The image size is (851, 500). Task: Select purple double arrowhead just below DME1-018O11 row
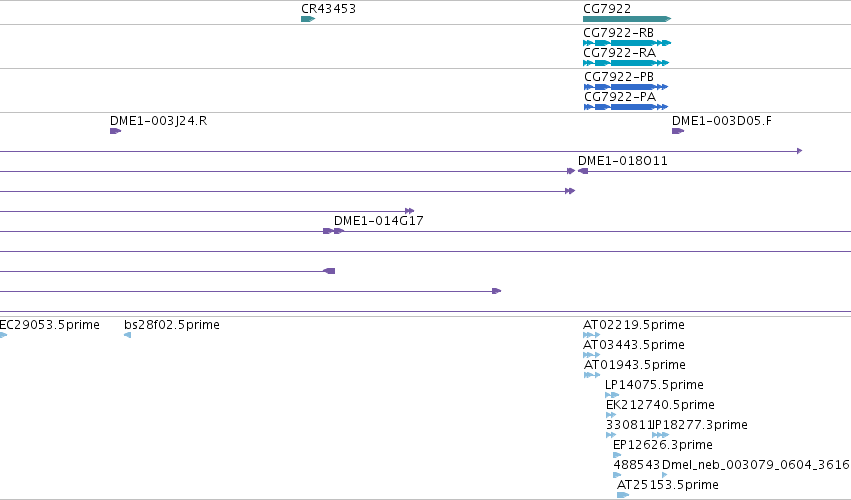(570, 191)
